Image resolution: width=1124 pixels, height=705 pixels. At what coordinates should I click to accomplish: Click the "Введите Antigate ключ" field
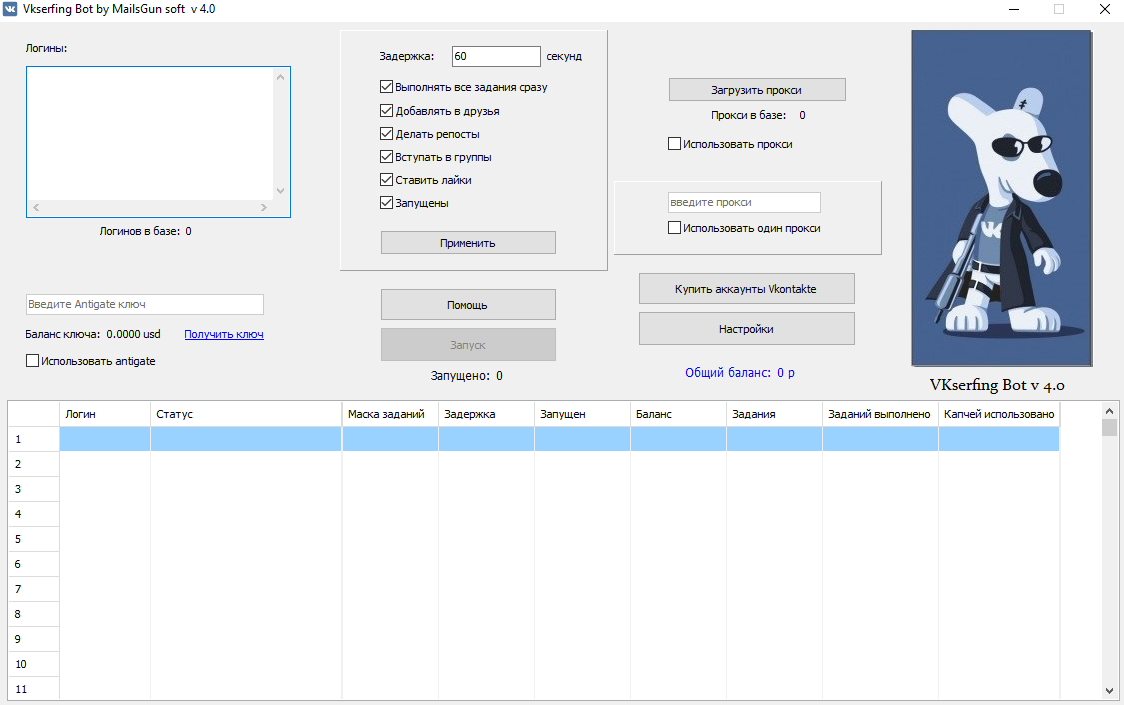point(145,304)
